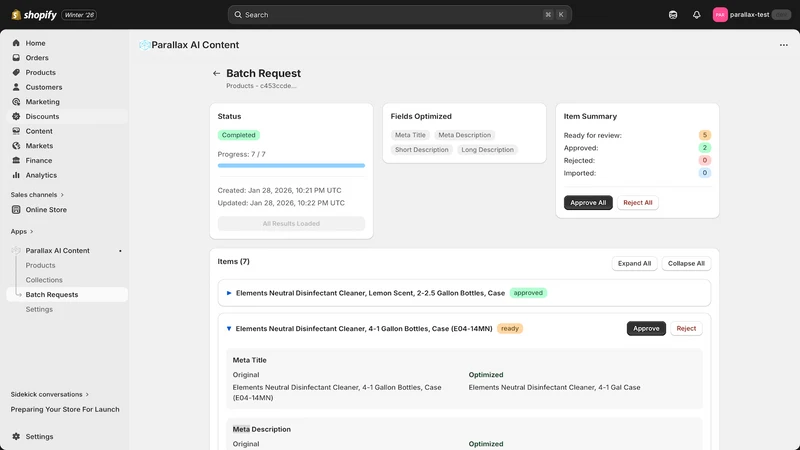
Task: Click the Orders inbox icon
Action: tap(16, 58)
